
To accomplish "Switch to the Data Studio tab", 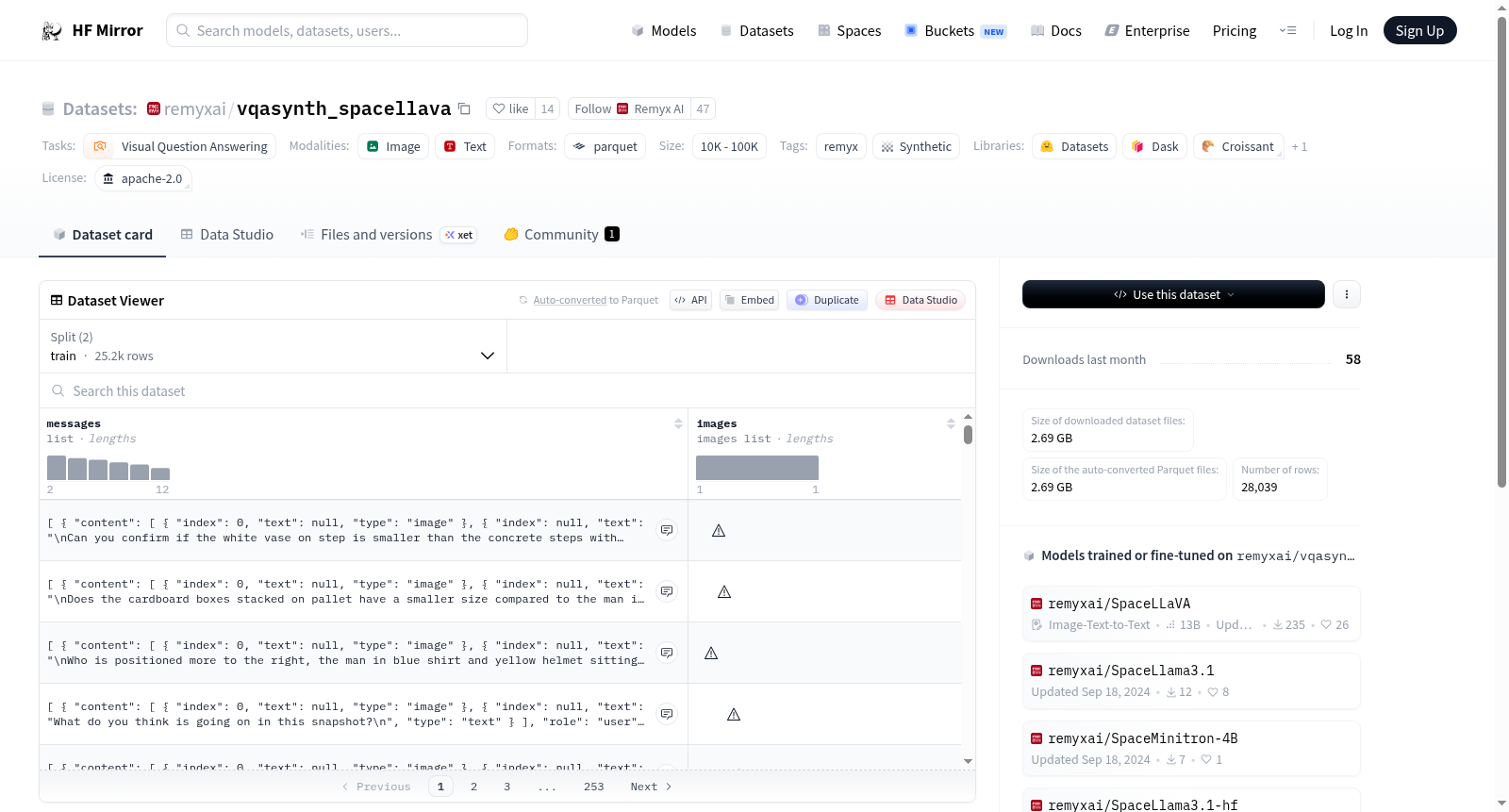I will click(227, 235).
